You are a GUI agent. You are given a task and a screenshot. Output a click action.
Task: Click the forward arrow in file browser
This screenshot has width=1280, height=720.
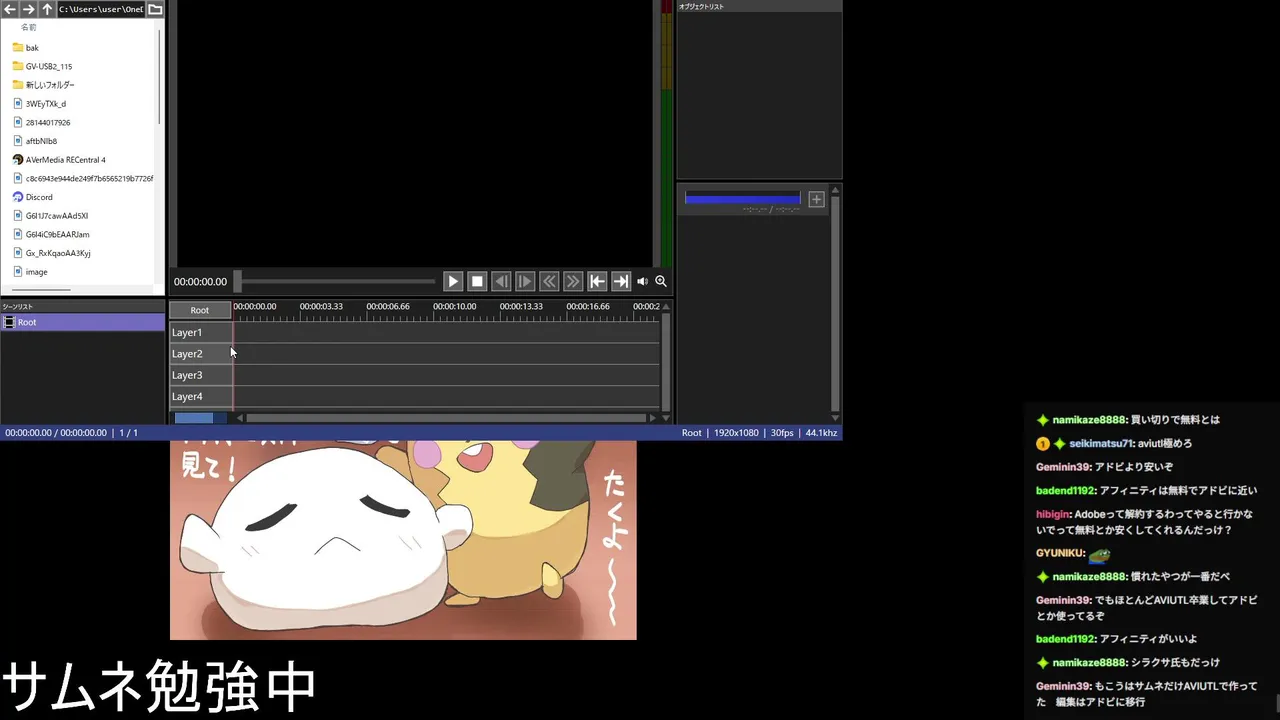(29, 9)
